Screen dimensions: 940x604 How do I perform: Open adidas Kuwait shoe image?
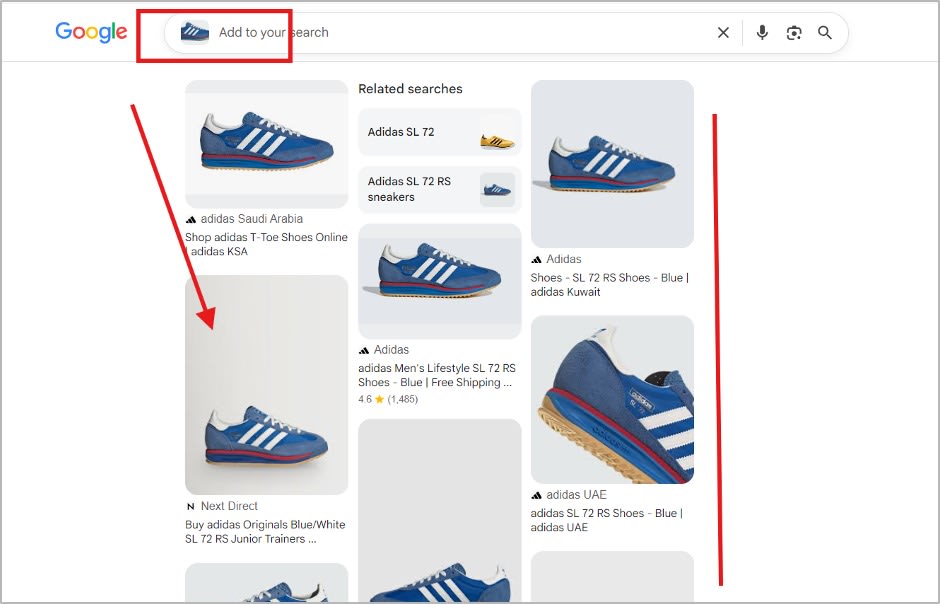pyautogui.click(x=612, y=164)
